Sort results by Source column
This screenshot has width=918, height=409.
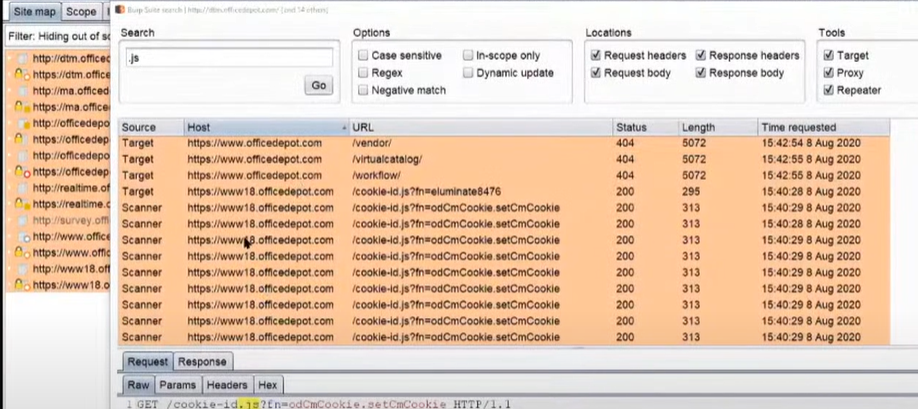(151, 127)
